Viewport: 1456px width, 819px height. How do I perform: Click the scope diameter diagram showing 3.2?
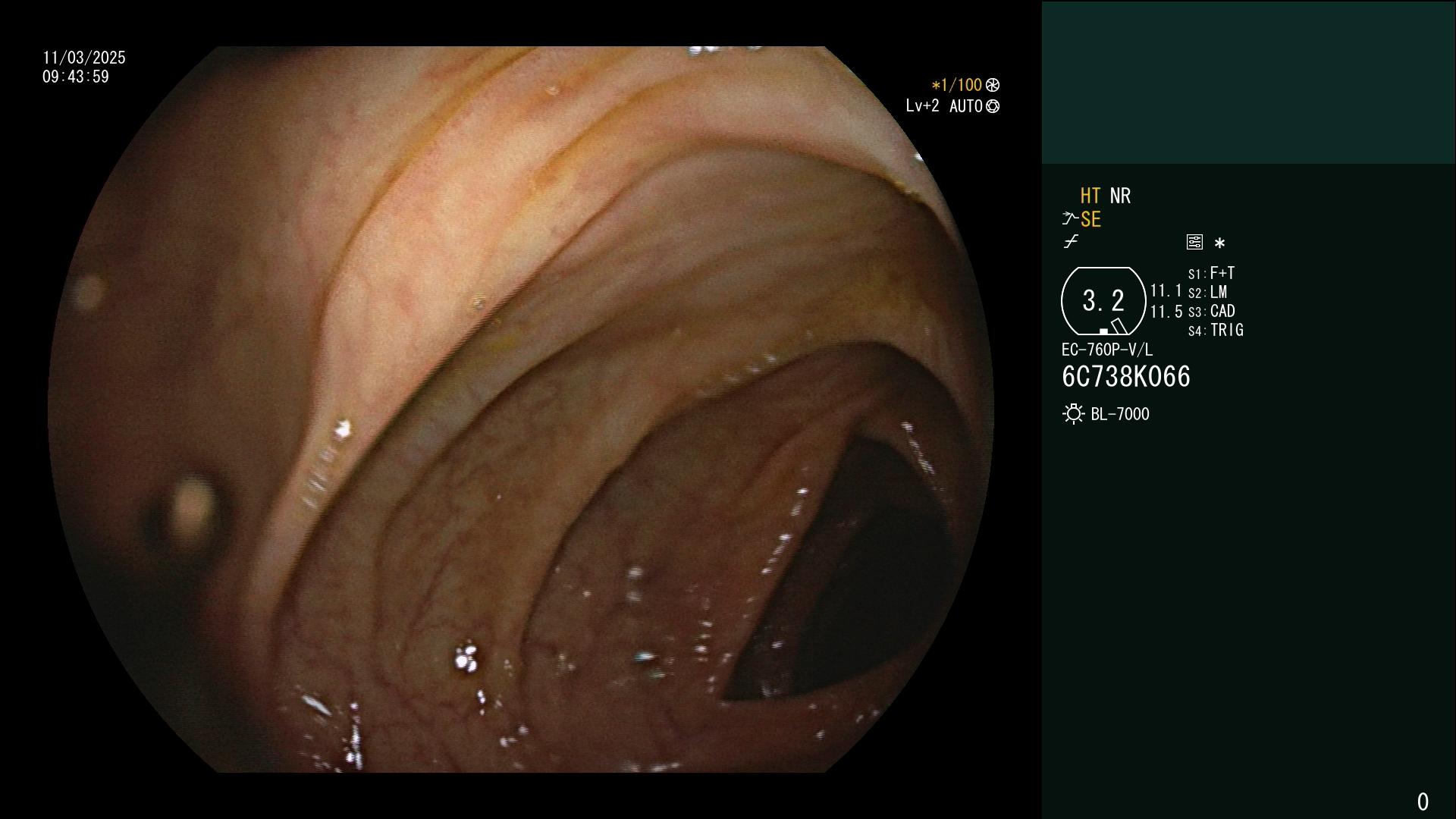[1103, 301]
